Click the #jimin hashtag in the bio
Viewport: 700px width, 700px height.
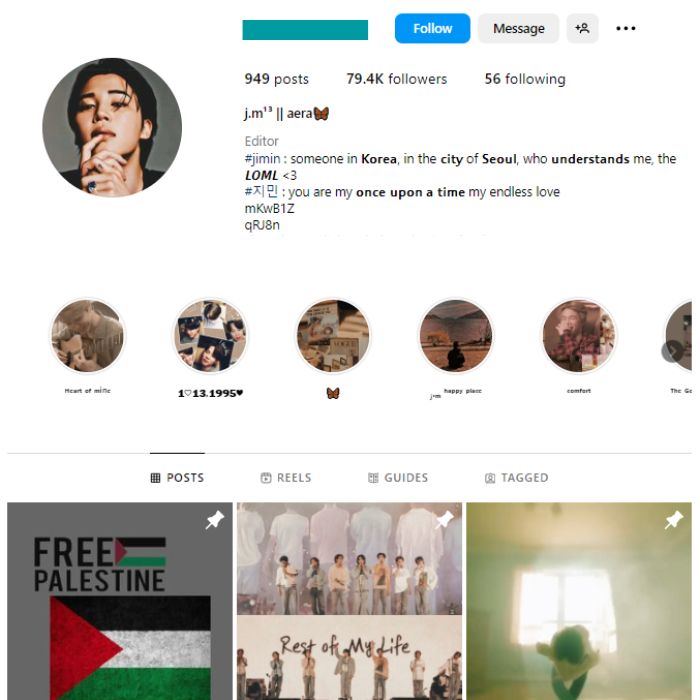(x=262, y=159)
